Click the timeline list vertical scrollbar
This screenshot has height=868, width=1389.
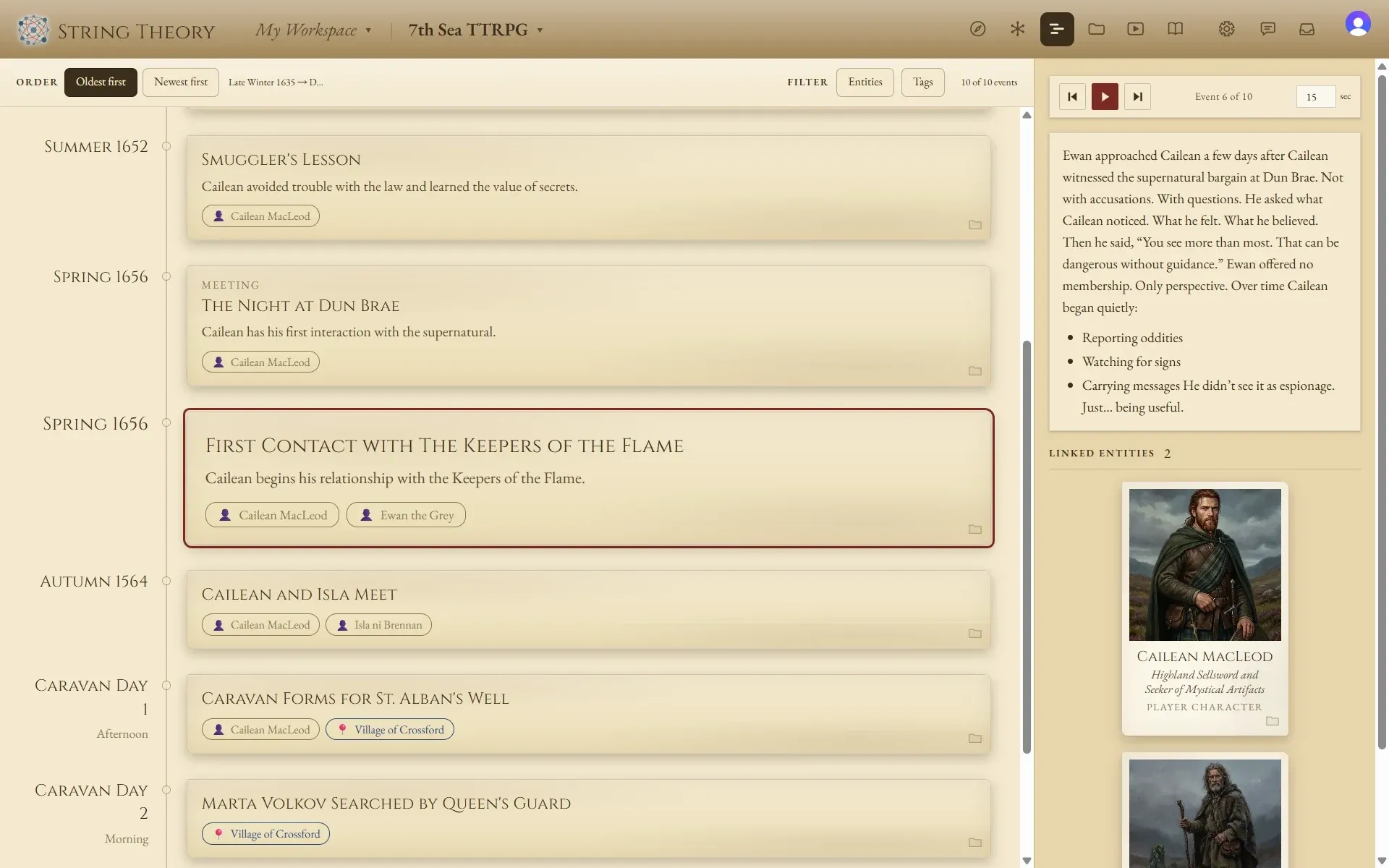coord(1026,548)
